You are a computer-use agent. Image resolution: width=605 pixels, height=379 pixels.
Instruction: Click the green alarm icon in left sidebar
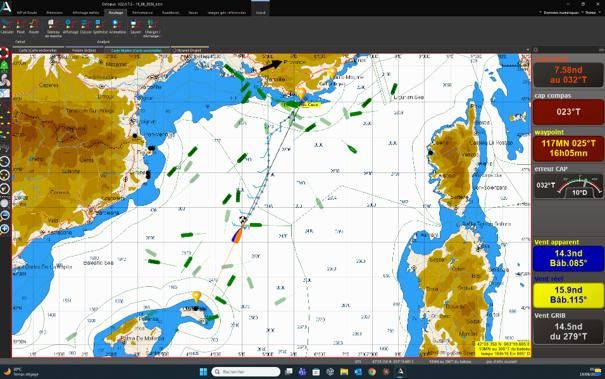(x=4, y=66)
